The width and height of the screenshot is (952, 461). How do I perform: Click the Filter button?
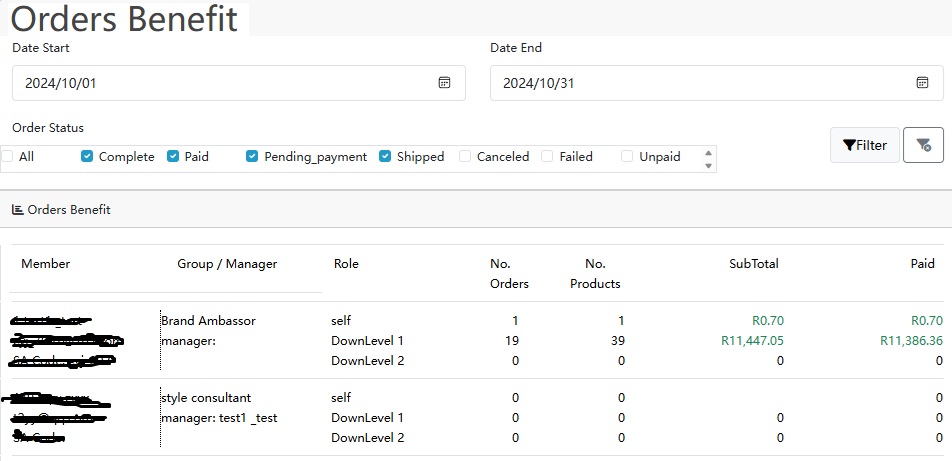[x=864, y=145]
